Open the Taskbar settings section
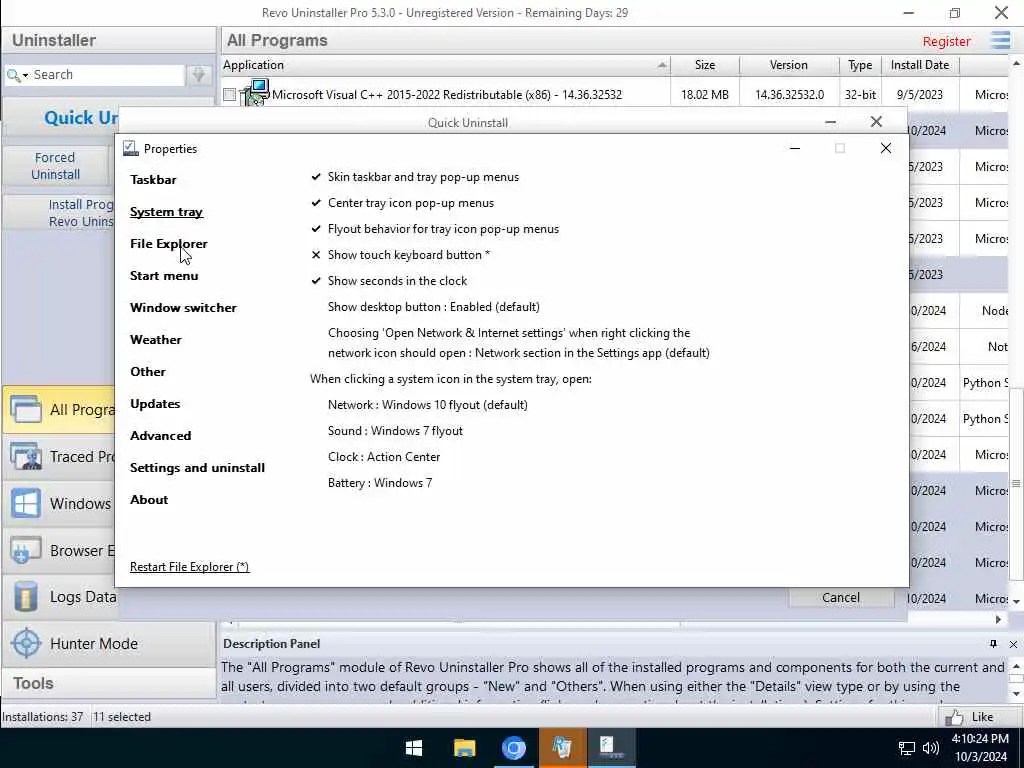Image resolution: width=1024 pixels, height=768 pixels. [x=153, y=180]
